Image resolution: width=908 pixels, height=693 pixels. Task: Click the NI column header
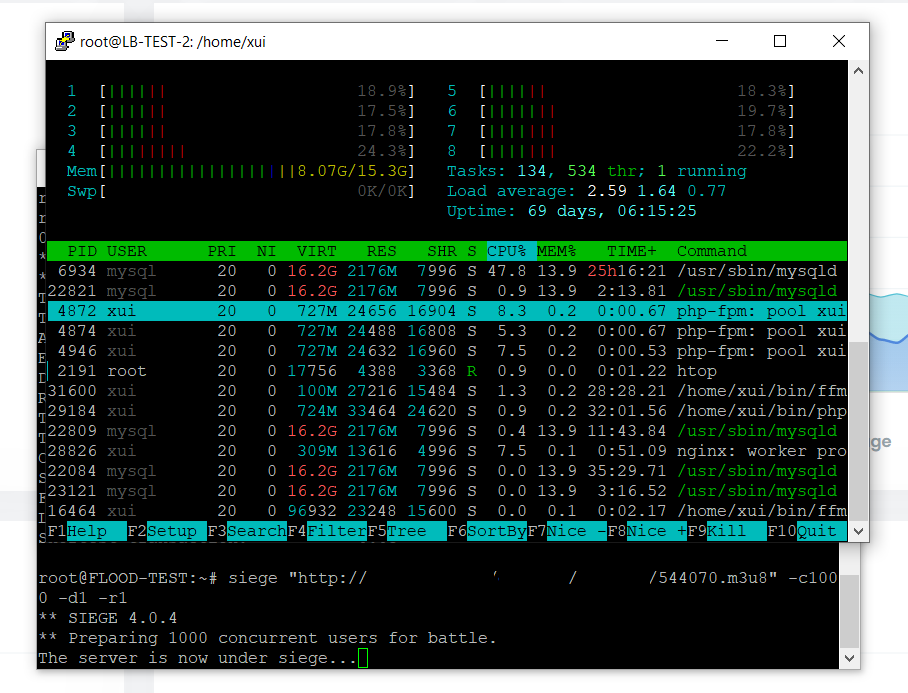tap(266, 251)
